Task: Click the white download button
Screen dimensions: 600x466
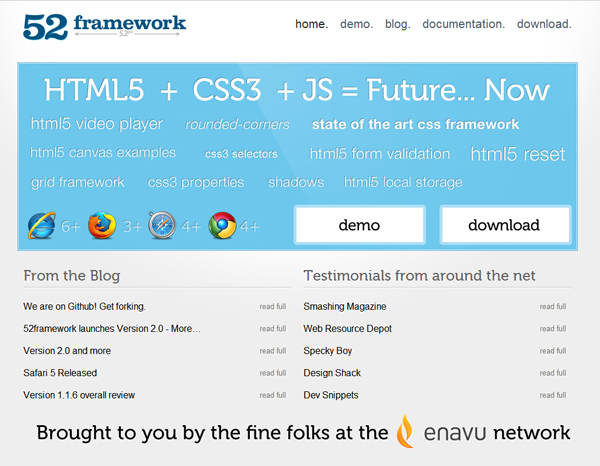Action: (x=505, y=225)
